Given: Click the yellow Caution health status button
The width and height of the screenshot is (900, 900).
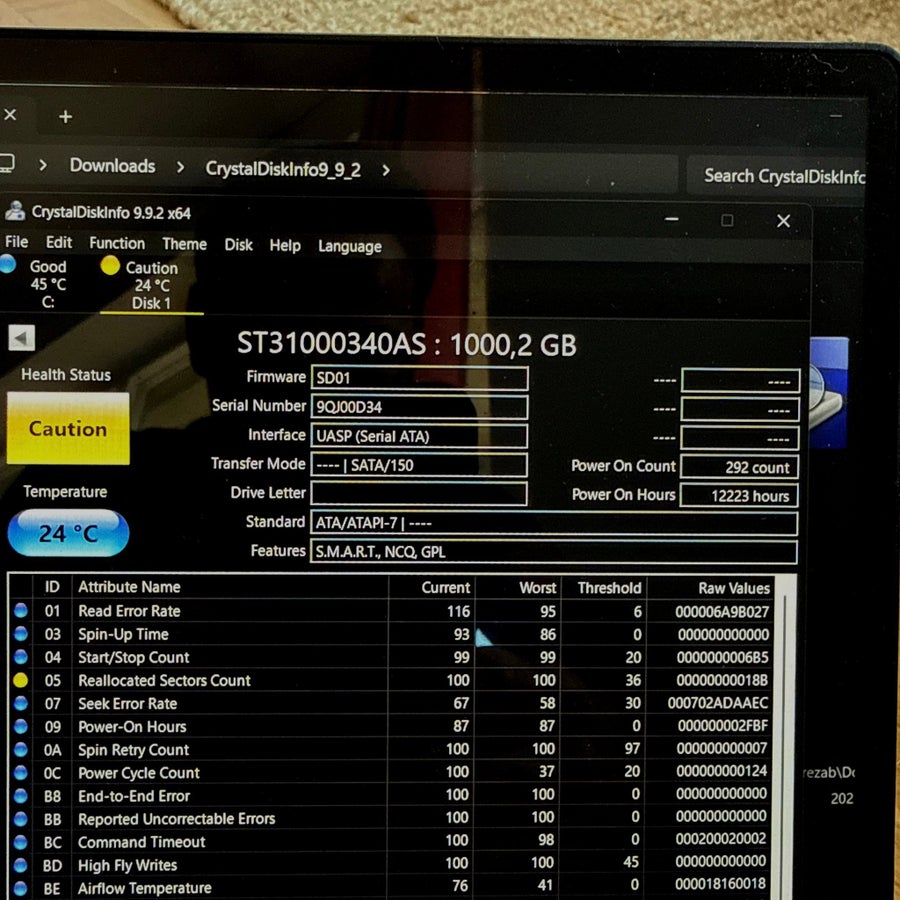Looking at the screenshot, I should click(x=68, y=428).
